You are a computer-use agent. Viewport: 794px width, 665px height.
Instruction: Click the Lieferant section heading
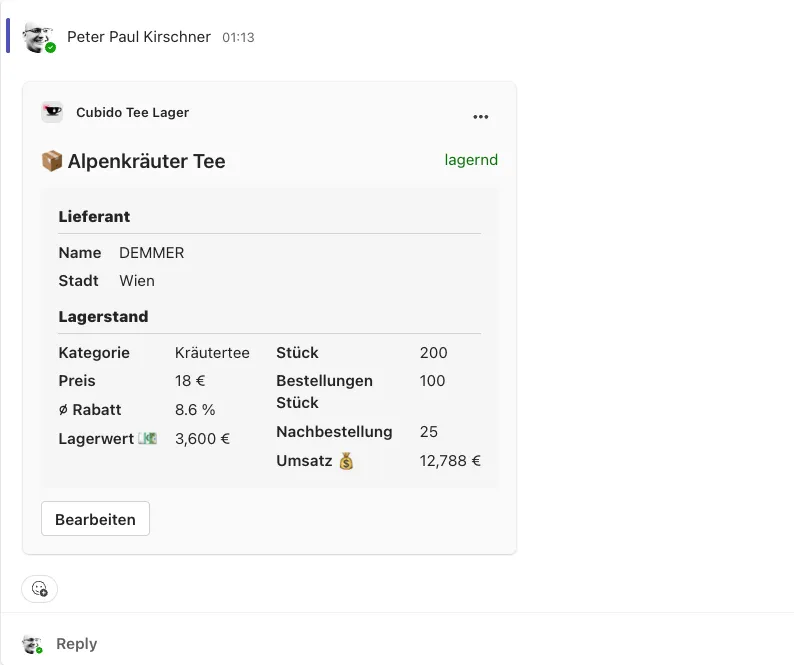94,216
